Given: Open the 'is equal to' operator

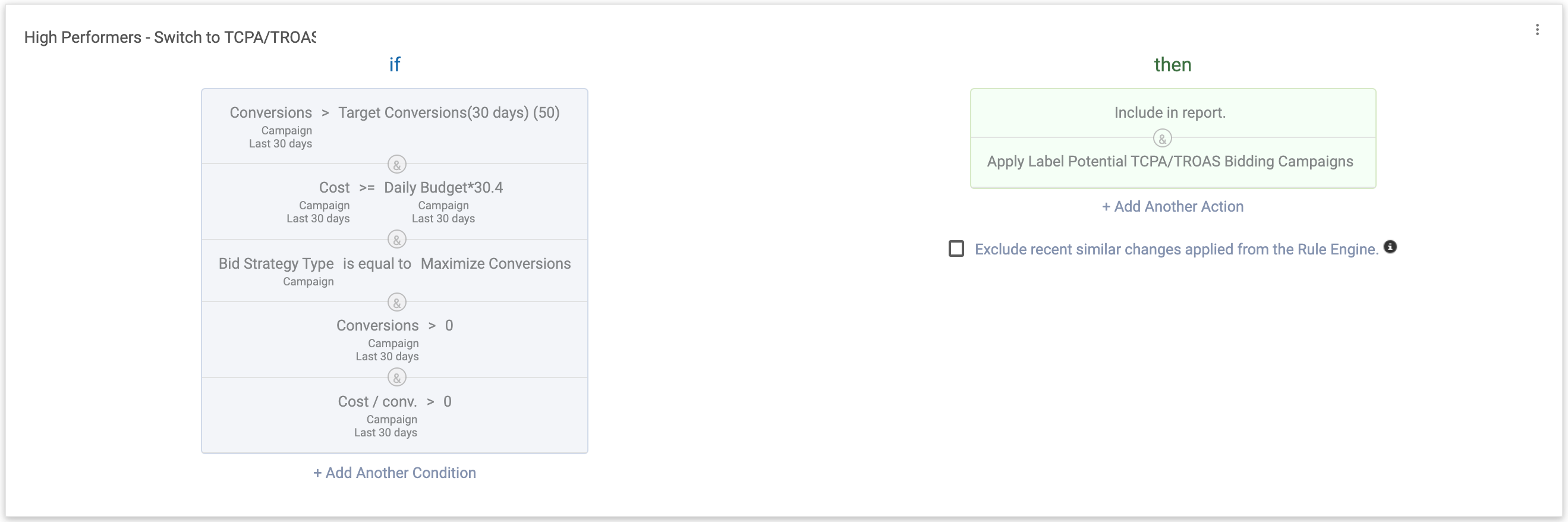Looking at the screenshot, I should pyautogui.click(x=377, y=264).
